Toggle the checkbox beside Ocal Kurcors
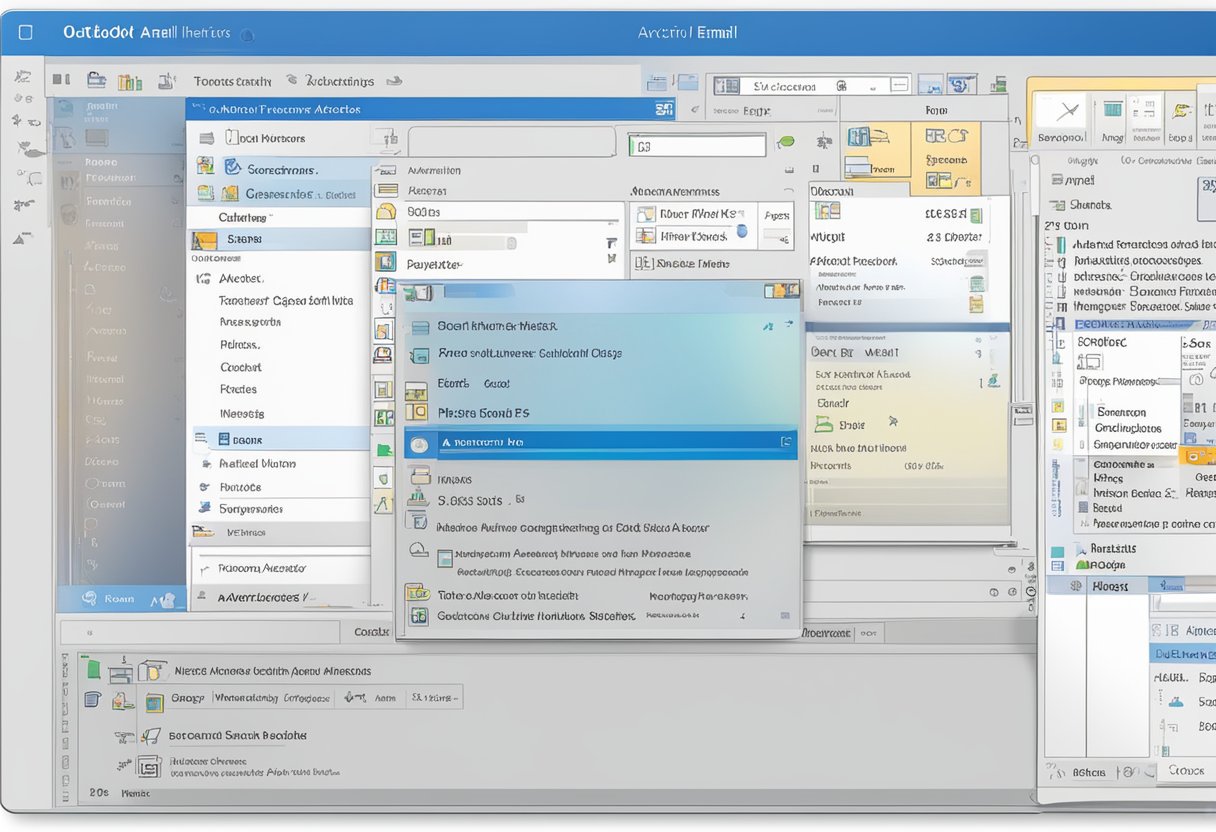The width and height of the screenshot is (1216, 832). [x=207, y=138]
